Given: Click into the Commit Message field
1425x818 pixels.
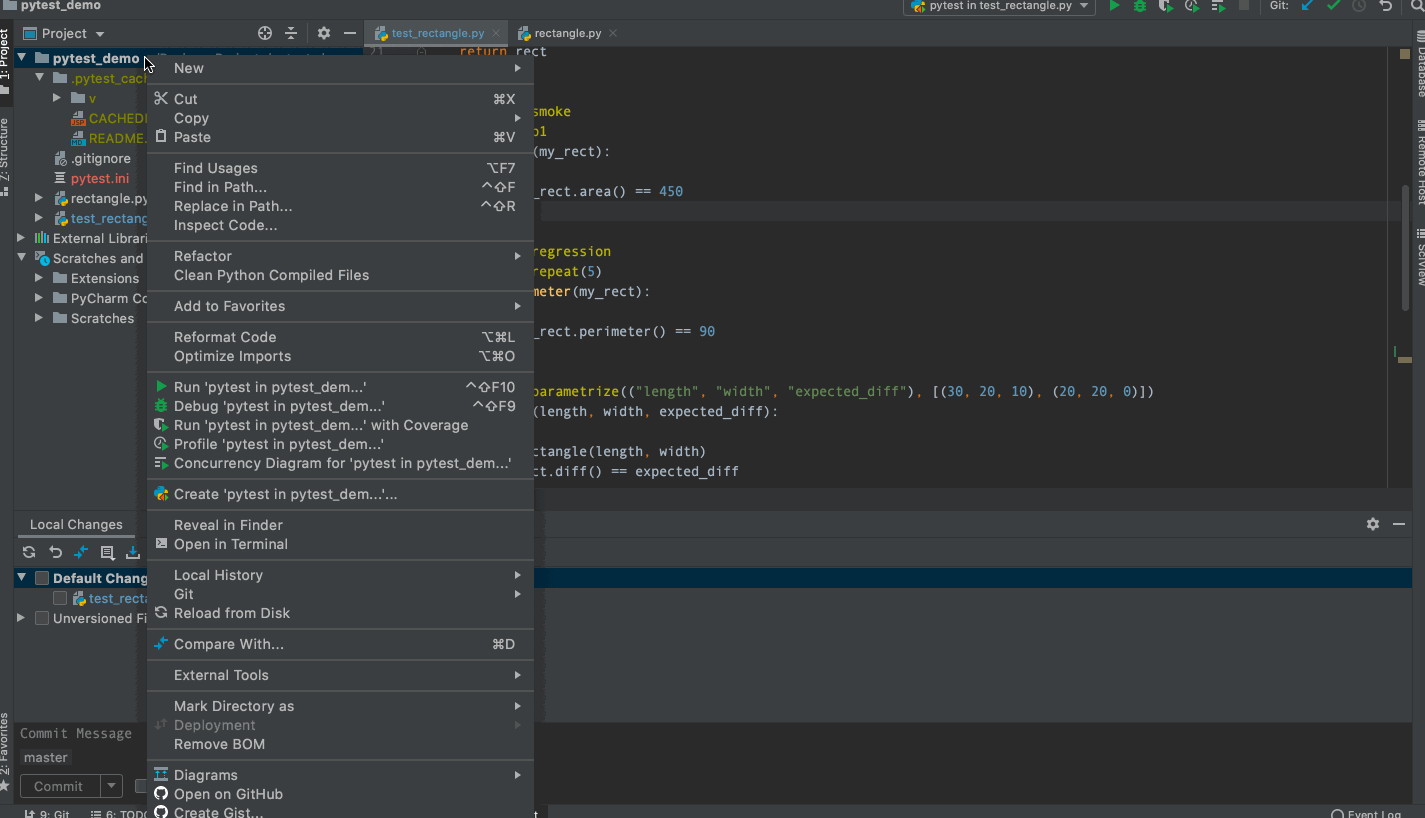Looking at the screenshot, I should coord(76,733).
